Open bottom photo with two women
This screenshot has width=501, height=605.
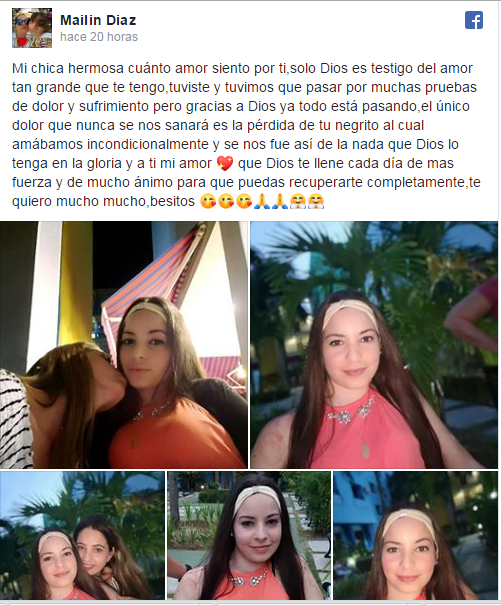tap(82, 535)
